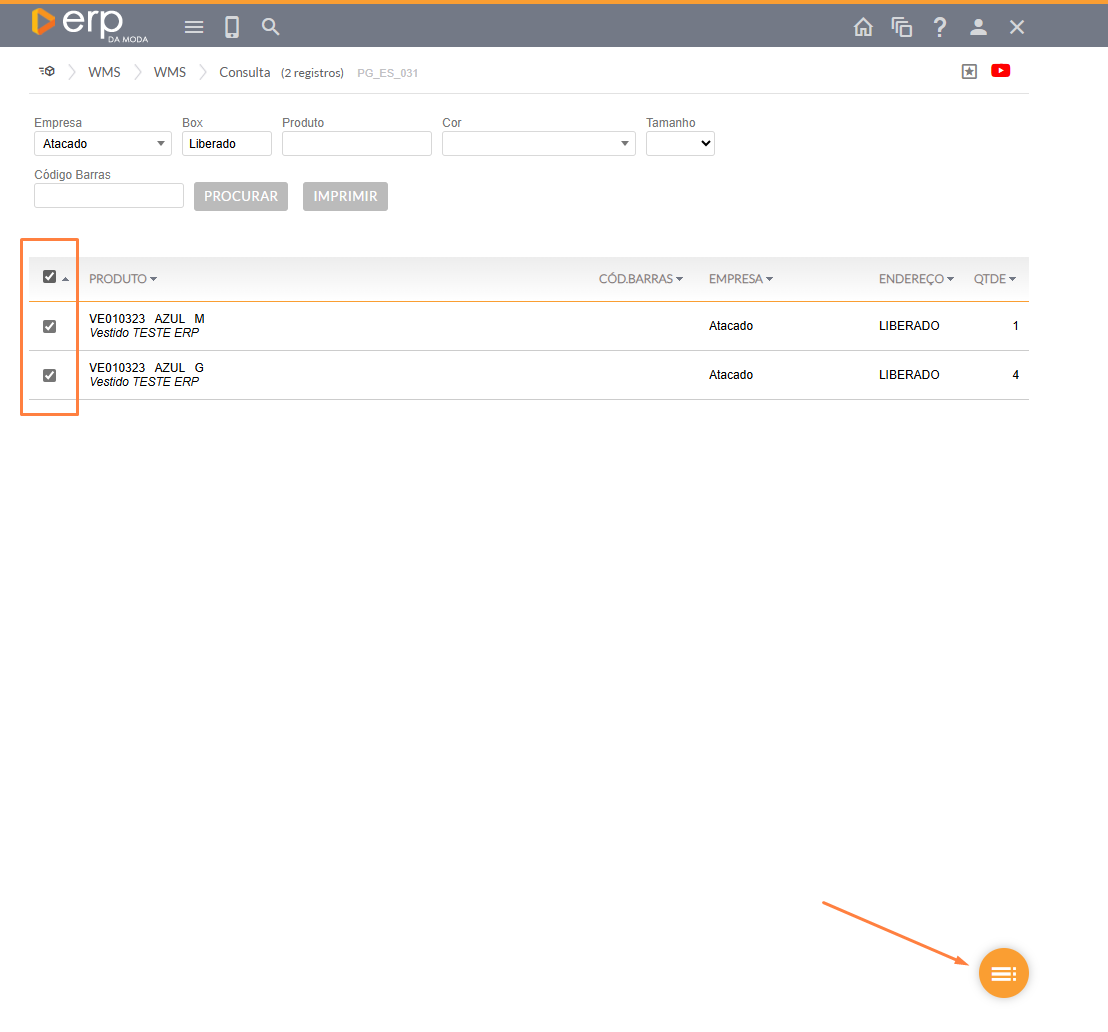This screenshot has height=1032, width=1108.
Task: Uncheck the VE010323 AZUL G row checkbox
Action: (50, 375)
